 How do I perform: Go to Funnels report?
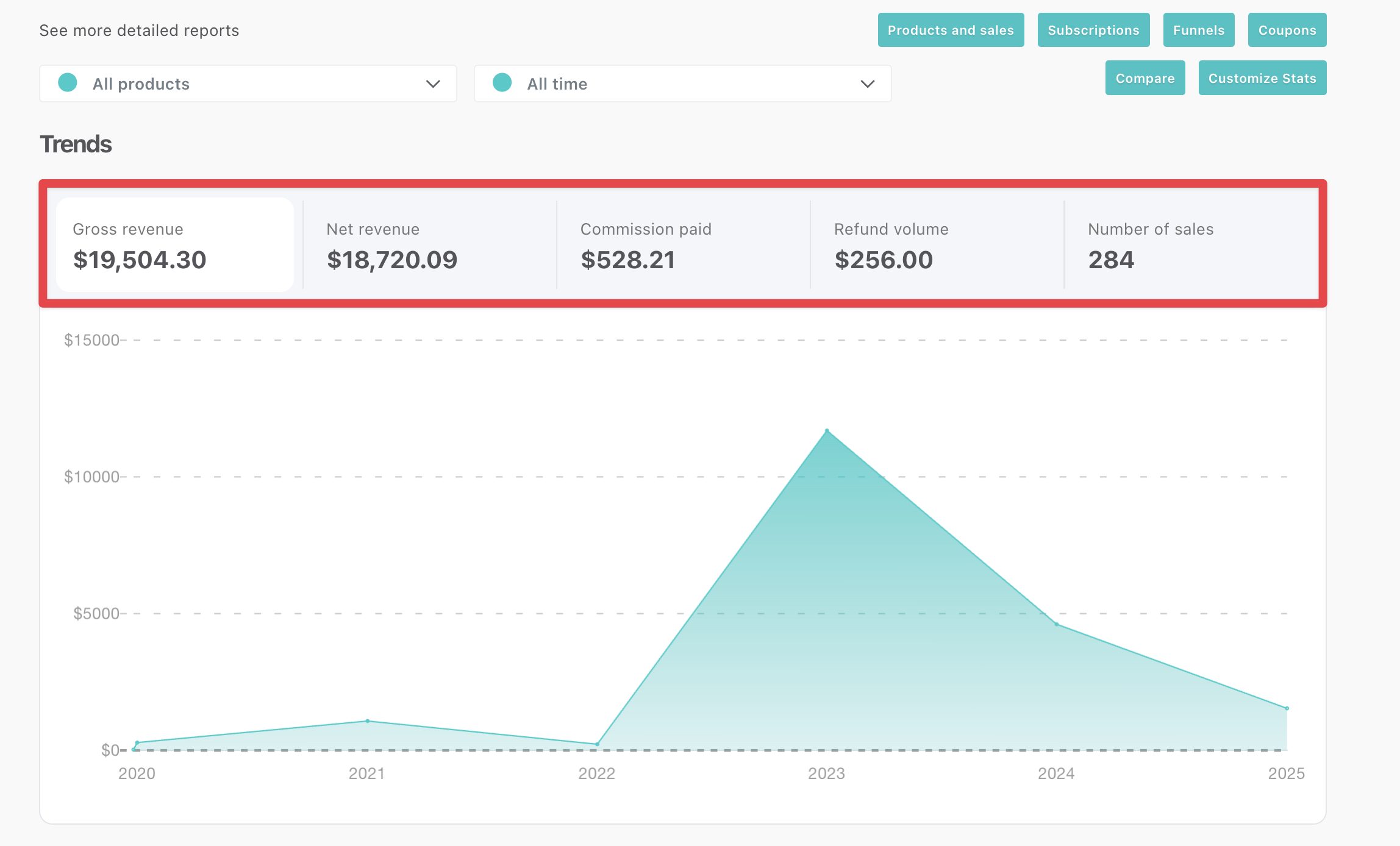pos(1198,30)
